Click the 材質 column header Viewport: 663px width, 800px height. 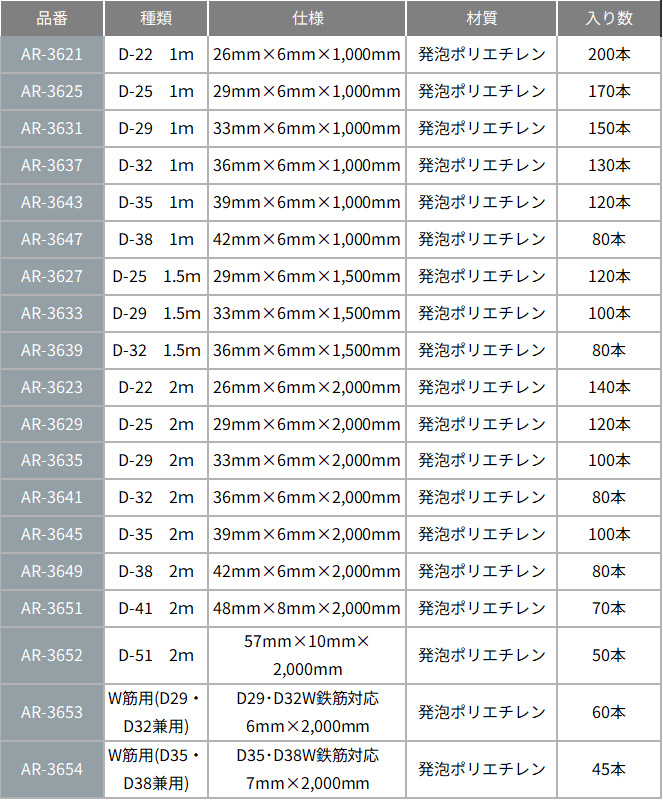pyautogui.click(x=482, y=19)
